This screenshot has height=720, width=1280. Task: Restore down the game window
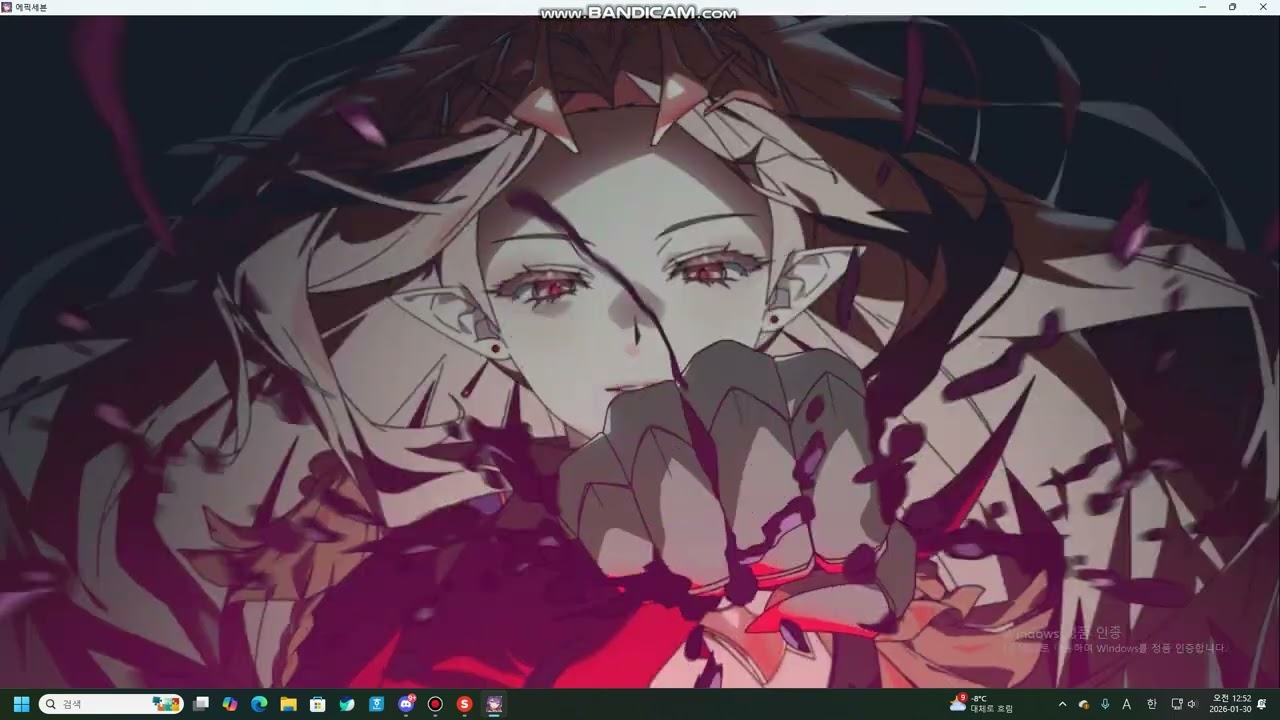click(1232, 7)
